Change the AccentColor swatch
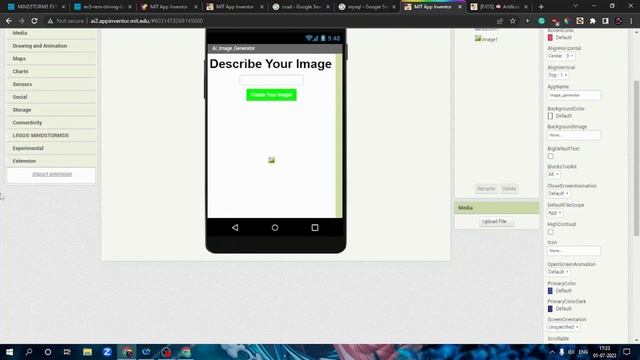The height and width of the screenshot is (360, 640). tap(550, 38)
